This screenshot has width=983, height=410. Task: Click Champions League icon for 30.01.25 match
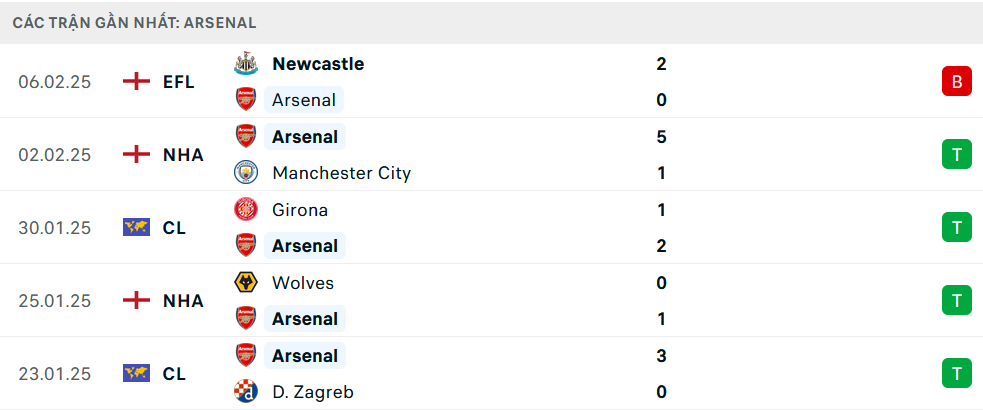136,228
